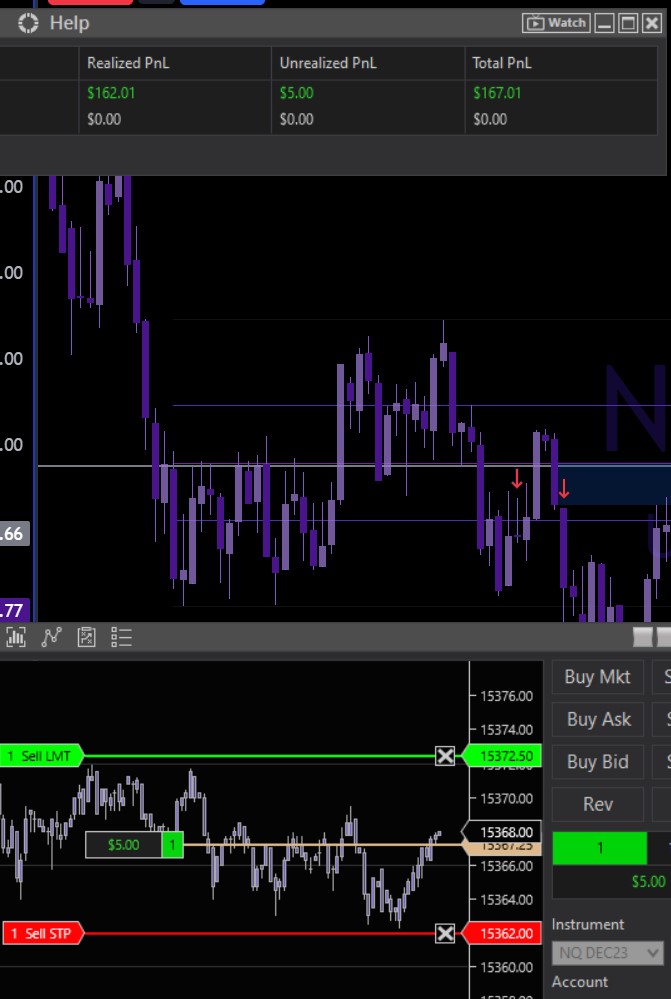Click the 15366.00 price axis label
Image resolution: width=671 pixels, height=999 pixels.
point(507,866)
